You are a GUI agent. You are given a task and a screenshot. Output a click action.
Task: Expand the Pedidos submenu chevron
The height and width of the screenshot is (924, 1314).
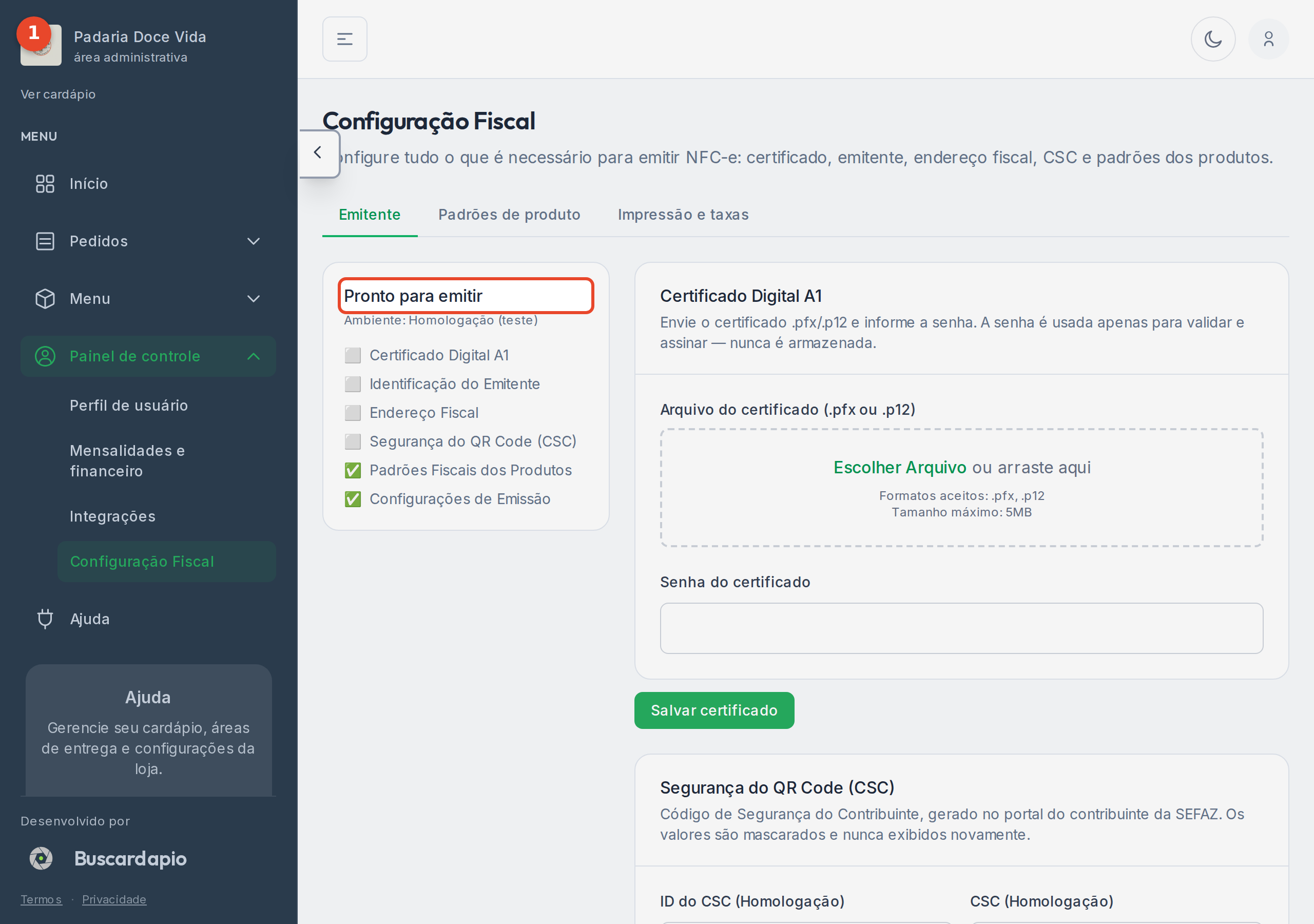(254, 241)
